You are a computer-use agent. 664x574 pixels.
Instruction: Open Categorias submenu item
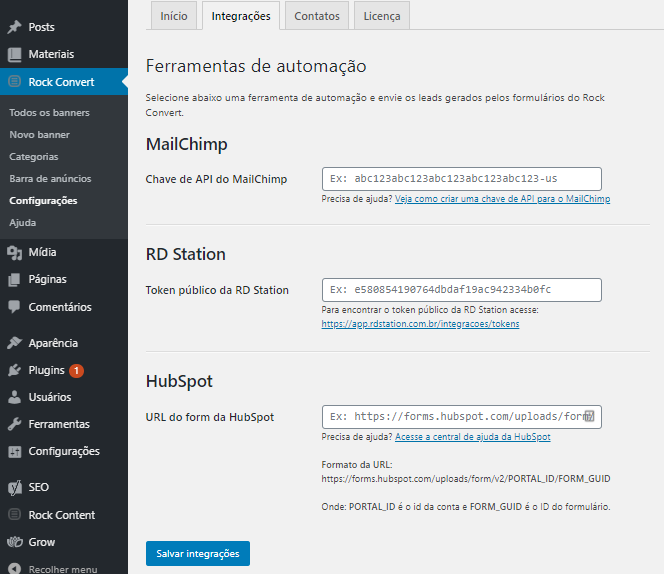coord(34,157)
